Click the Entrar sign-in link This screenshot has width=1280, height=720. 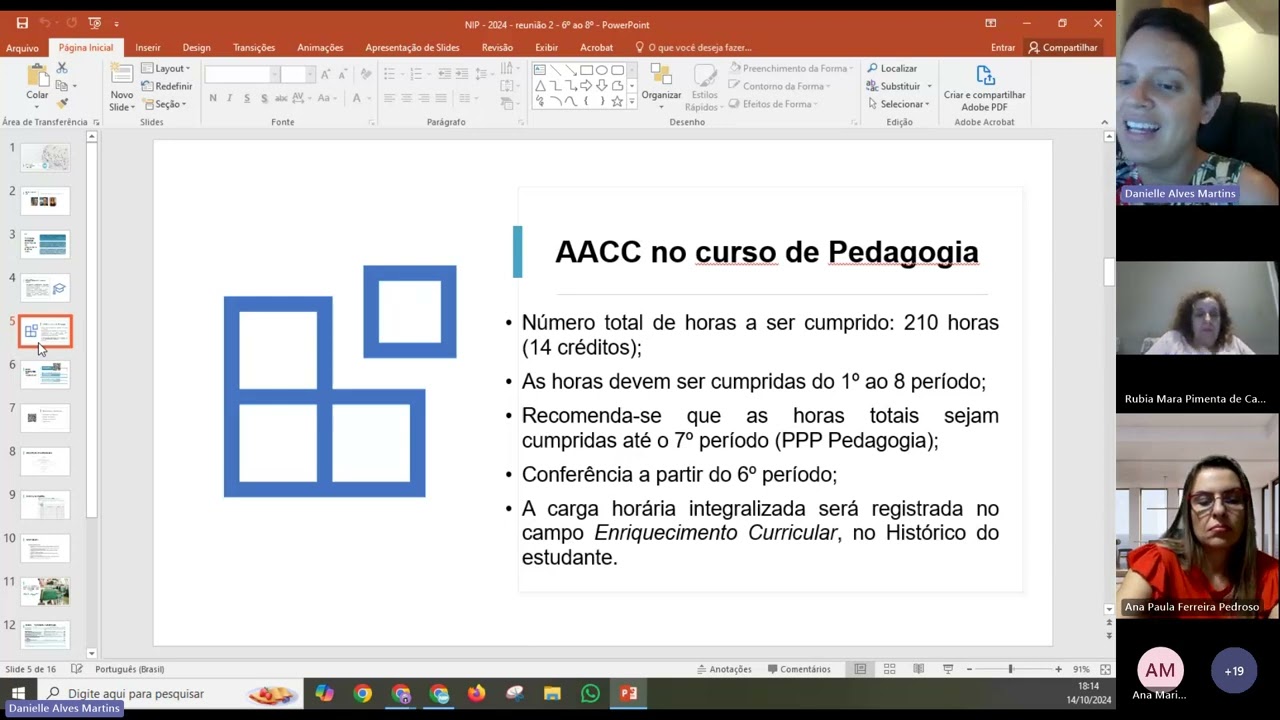pyautogui.click(x=1003, y=47)
